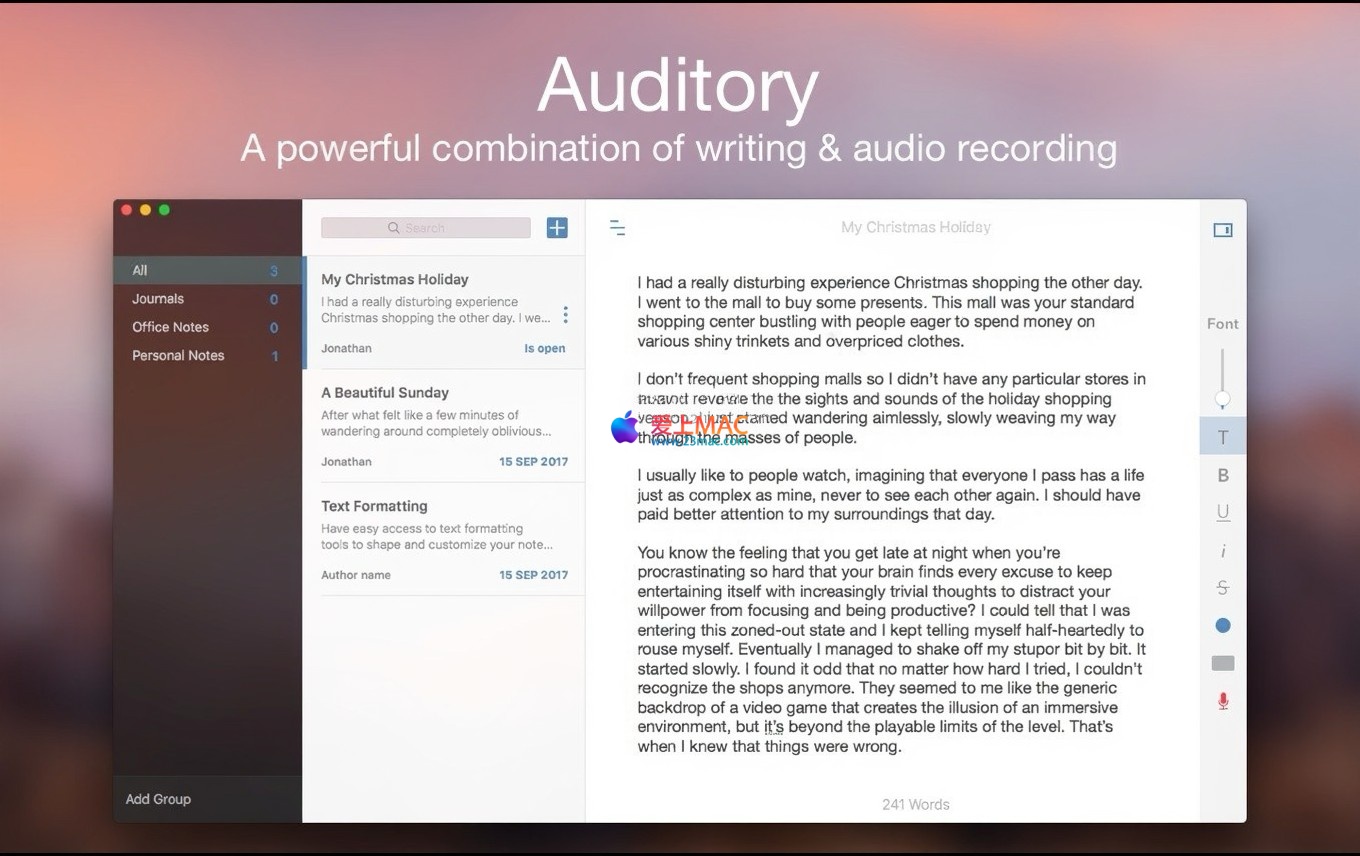
Task: Open the blue circle text color picker
Action: click(1222, 625)
